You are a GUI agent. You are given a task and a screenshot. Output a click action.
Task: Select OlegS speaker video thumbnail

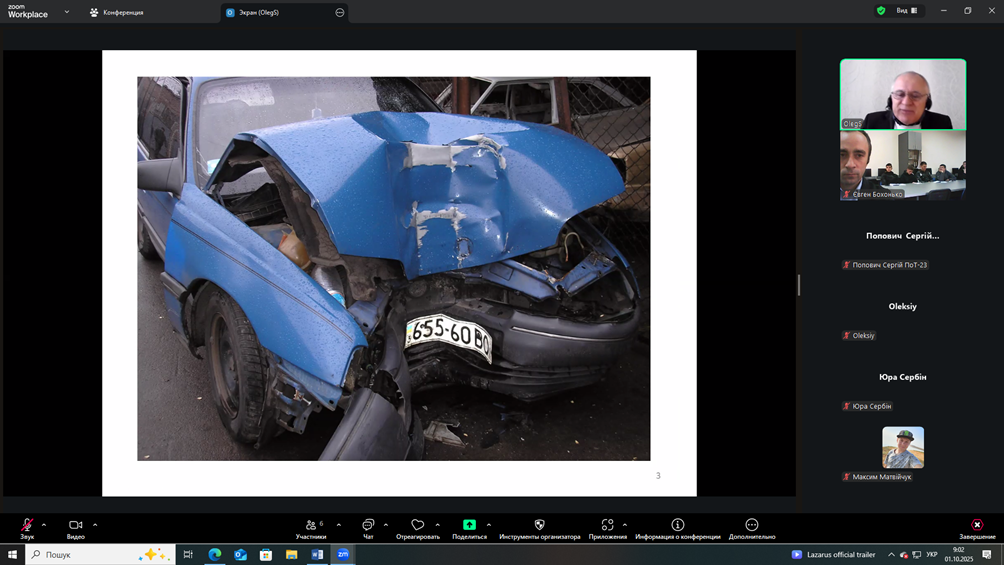pyautogui.click(x=902, y=94)
